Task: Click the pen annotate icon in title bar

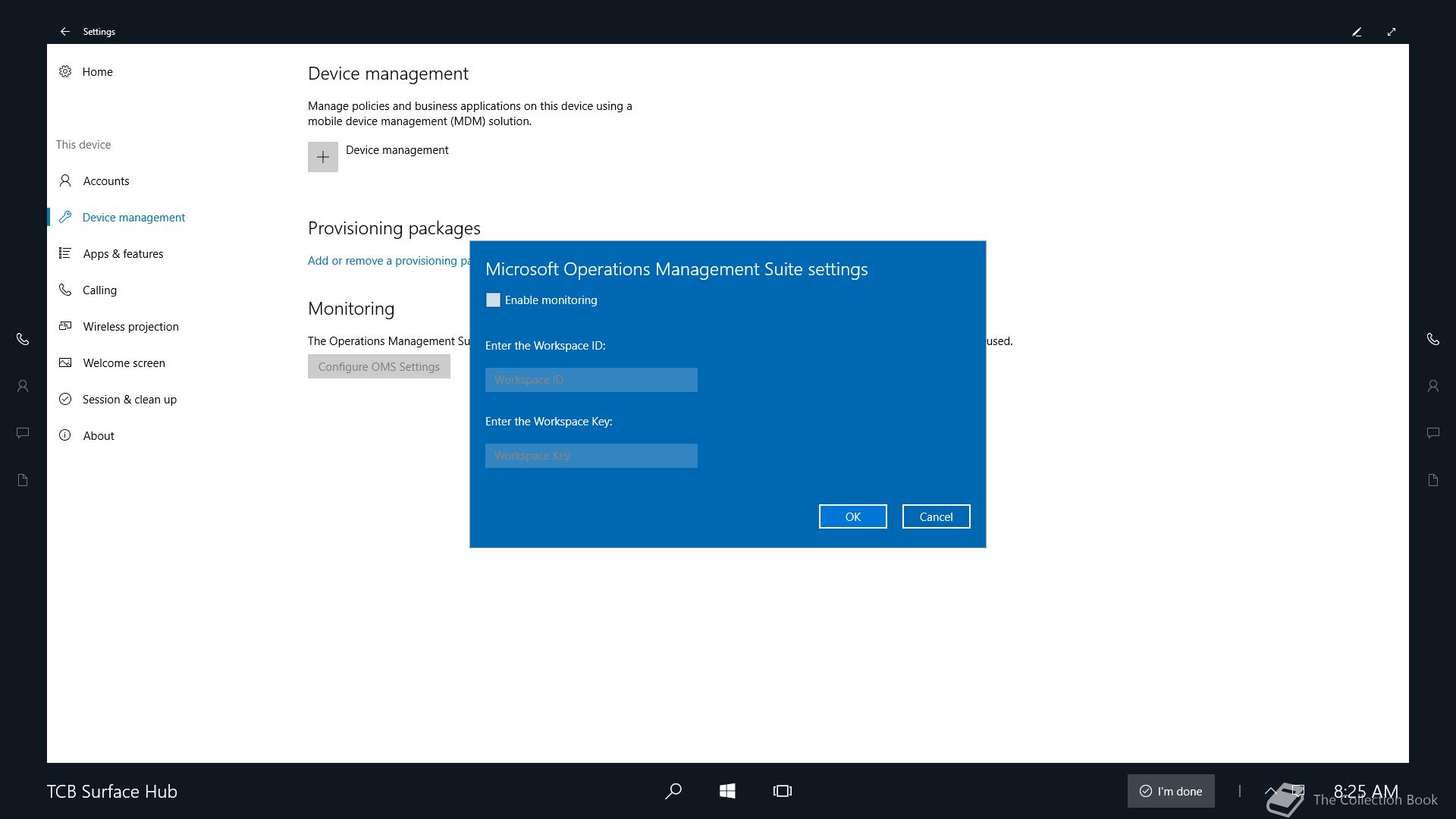Action: click(1357, 32)
